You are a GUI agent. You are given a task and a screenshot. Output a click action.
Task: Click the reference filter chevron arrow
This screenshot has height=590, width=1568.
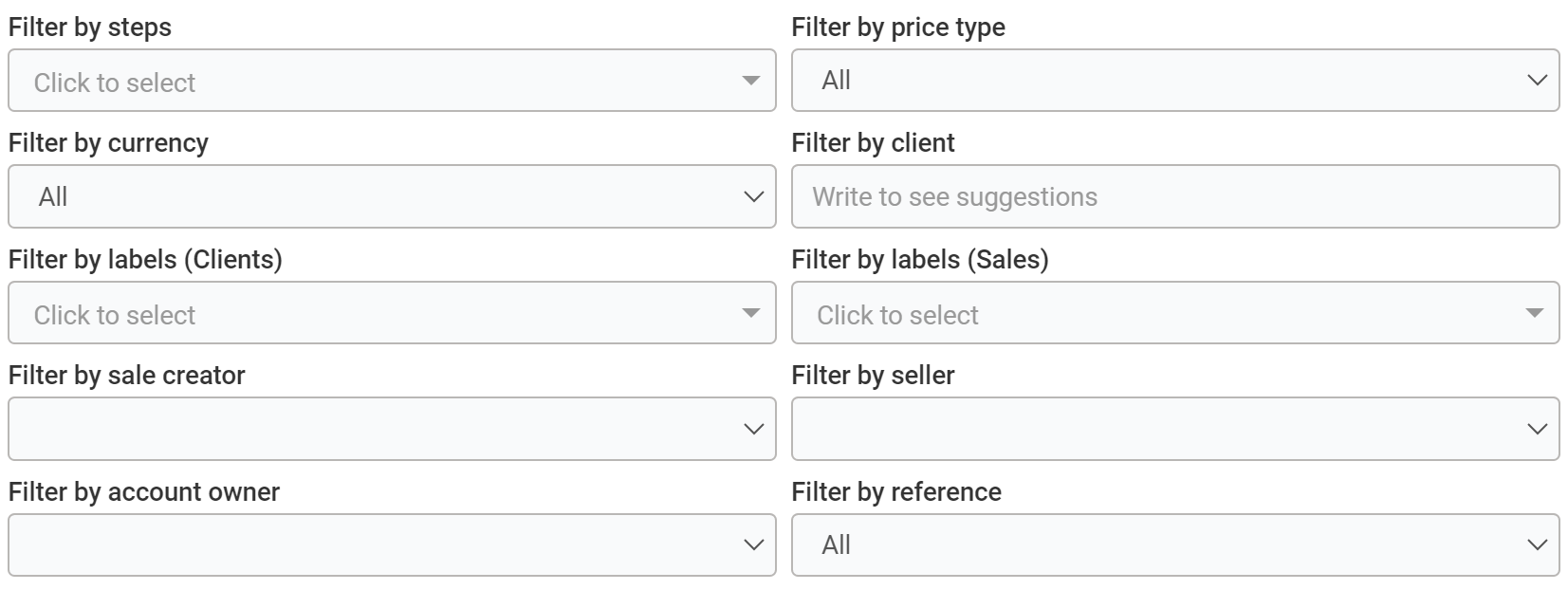pos(1537,544)
